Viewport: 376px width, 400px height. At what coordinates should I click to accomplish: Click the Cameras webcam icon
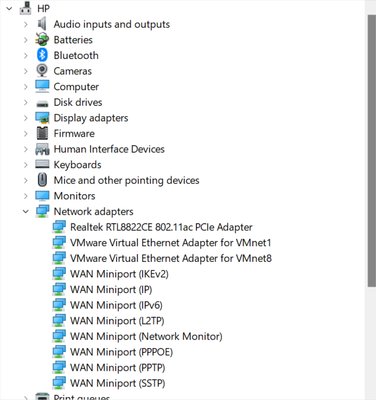pyautogui.click(x=42, y=71)
